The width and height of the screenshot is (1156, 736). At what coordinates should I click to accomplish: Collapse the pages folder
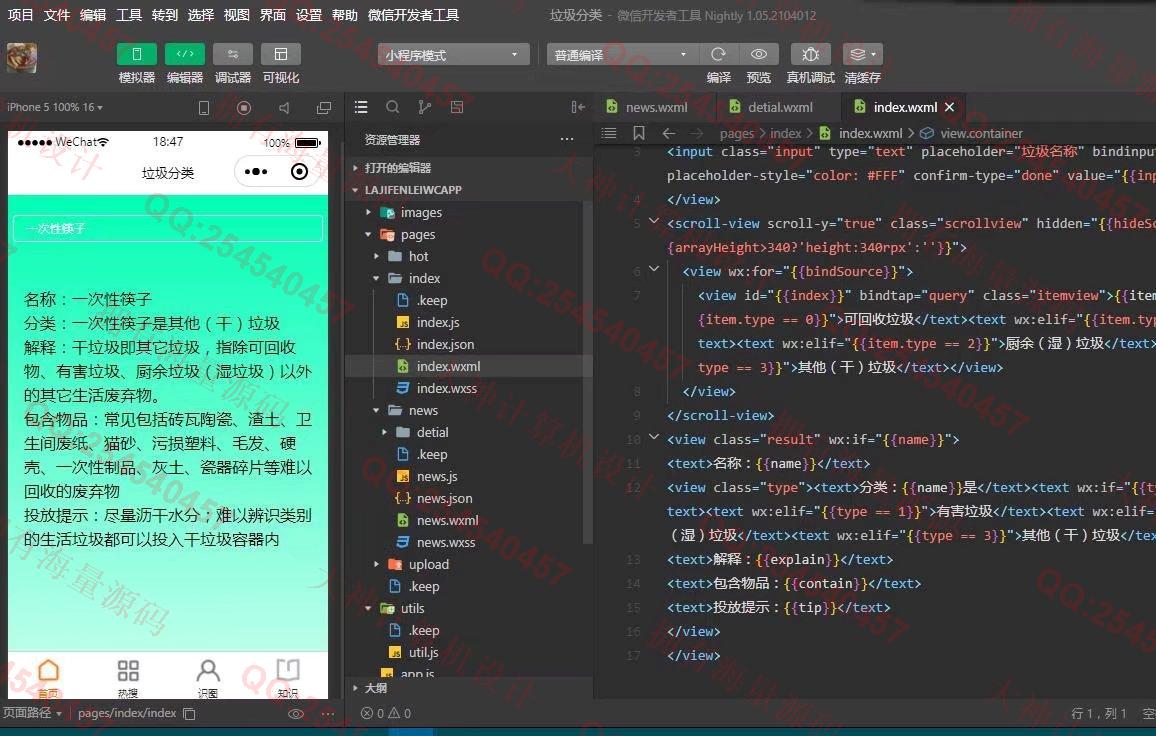click(469, 235)
